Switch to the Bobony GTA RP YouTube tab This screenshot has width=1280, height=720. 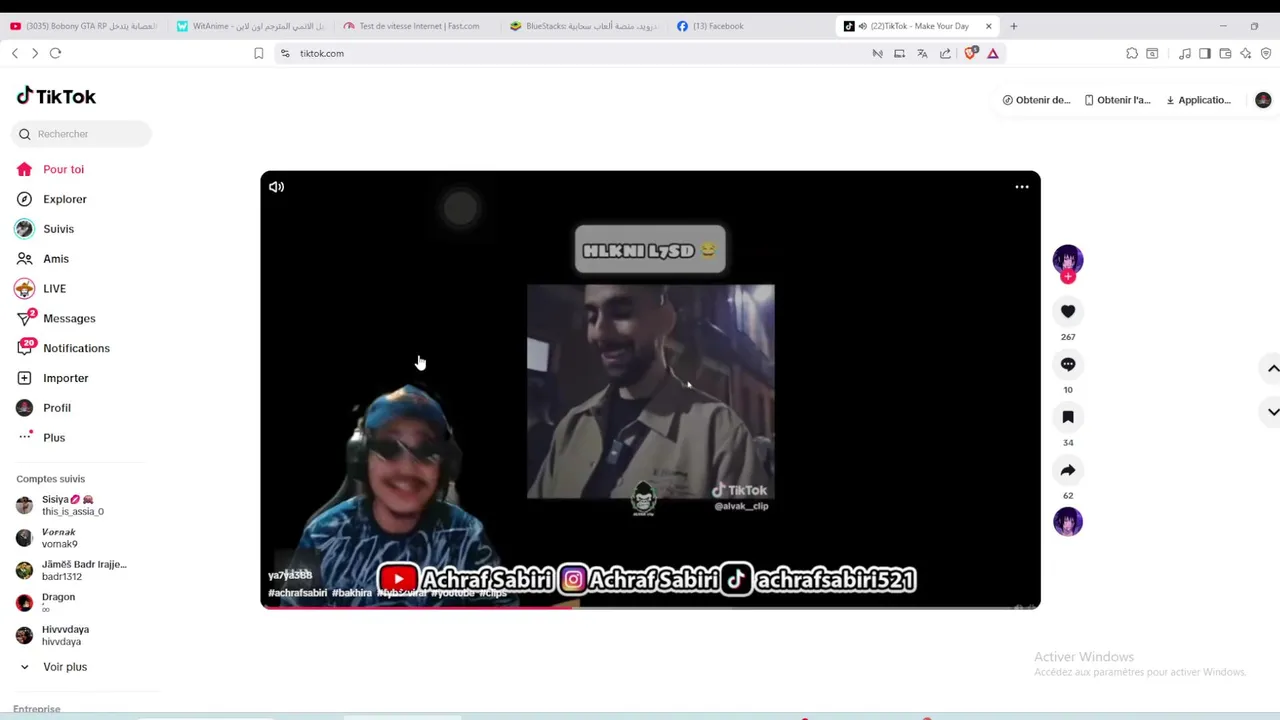click(x=84, y=26)
